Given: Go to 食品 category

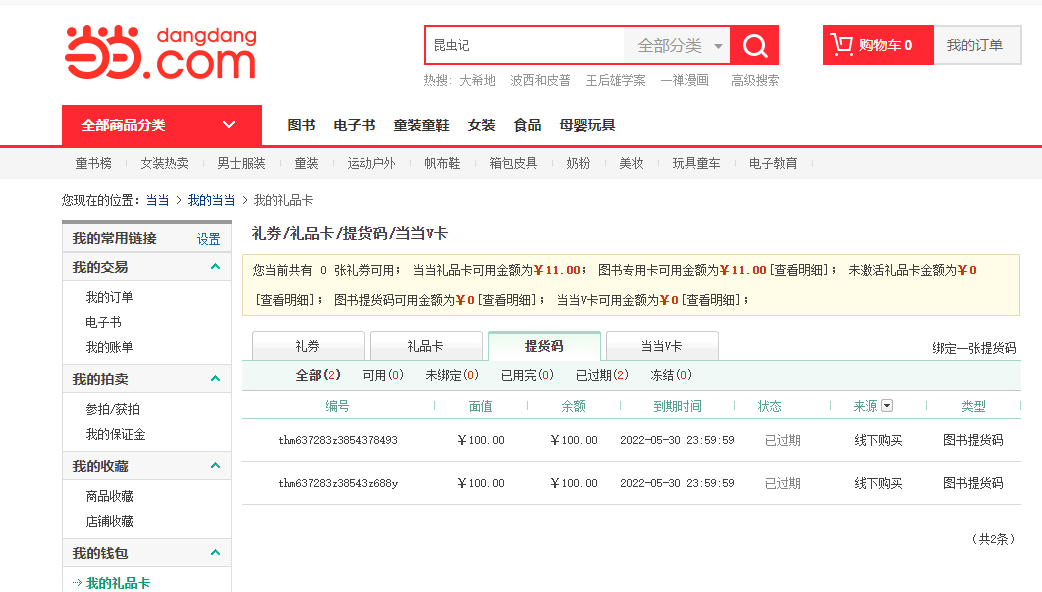Looking at the screenshot, I should [527, 125].
